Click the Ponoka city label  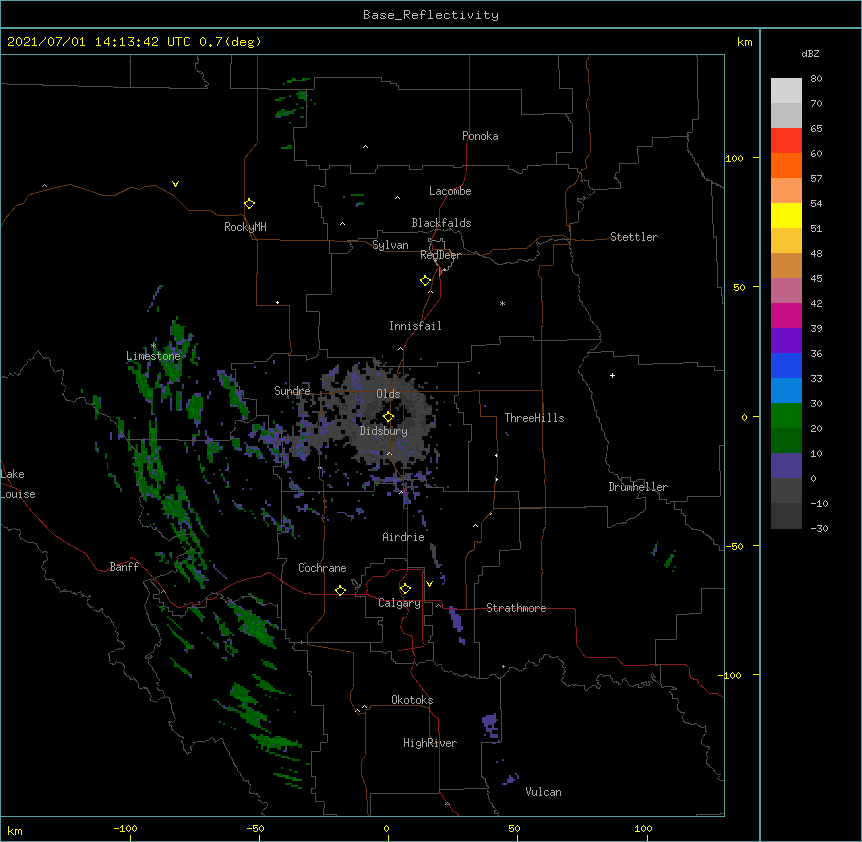coord(480,136)
